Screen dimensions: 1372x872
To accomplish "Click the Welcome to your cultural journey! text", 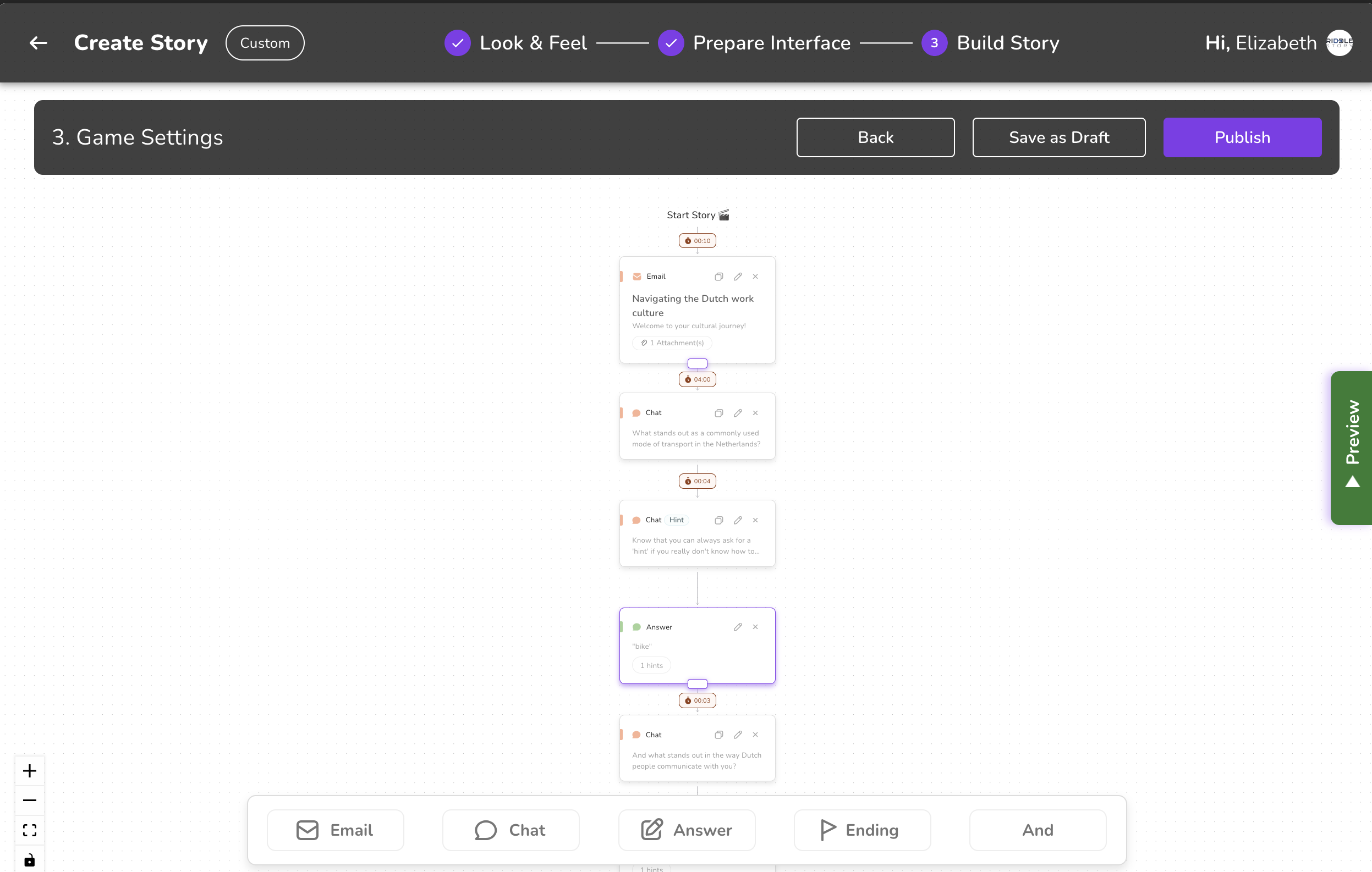I will click(689, 326).
